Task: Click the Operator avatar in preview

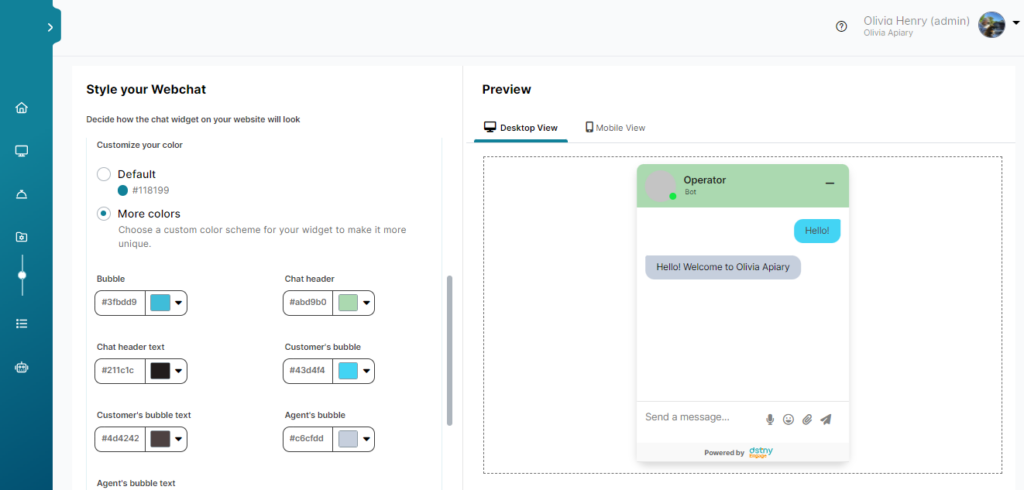Action: (x=660, y=186)
